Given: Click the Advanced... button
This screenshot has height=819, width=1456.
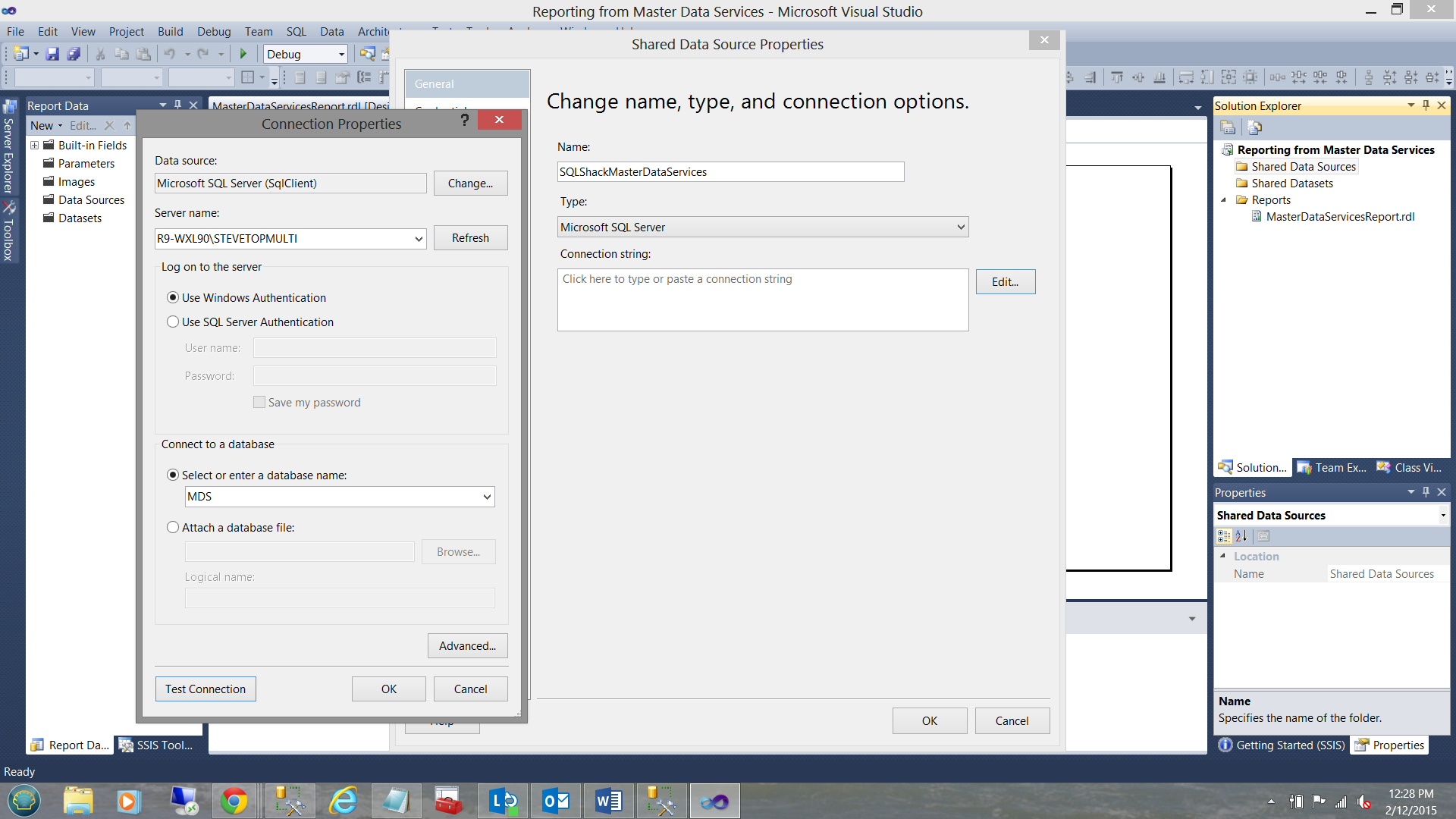Looking at the screenshot, I should point(467,645).
